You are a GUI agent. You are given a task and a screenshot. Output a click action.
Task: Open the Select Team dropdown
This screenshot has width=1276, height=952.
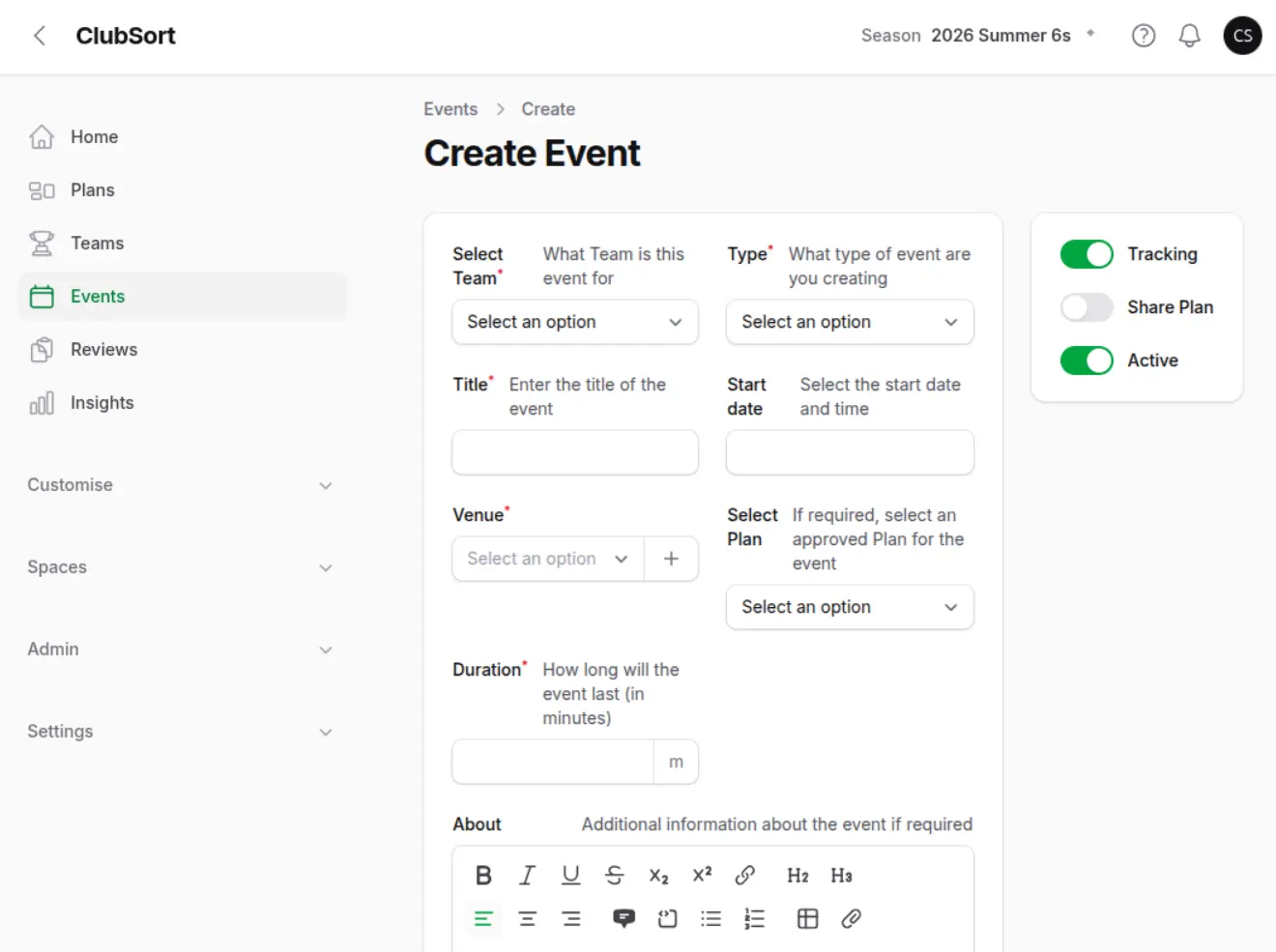[x=575, y=322]
